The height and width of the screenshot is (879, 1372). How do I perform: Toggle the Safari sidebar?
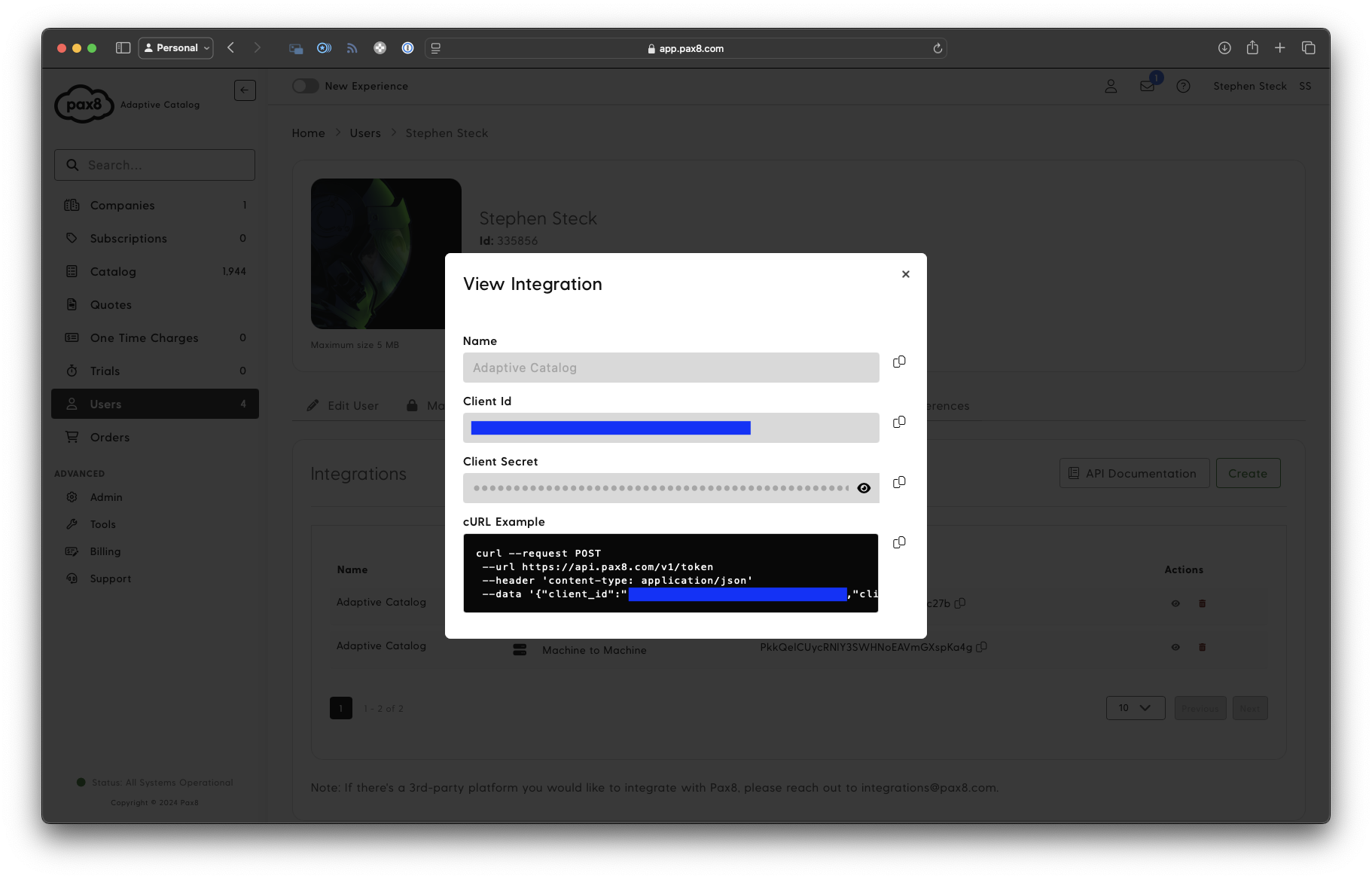tap(123, 48)
